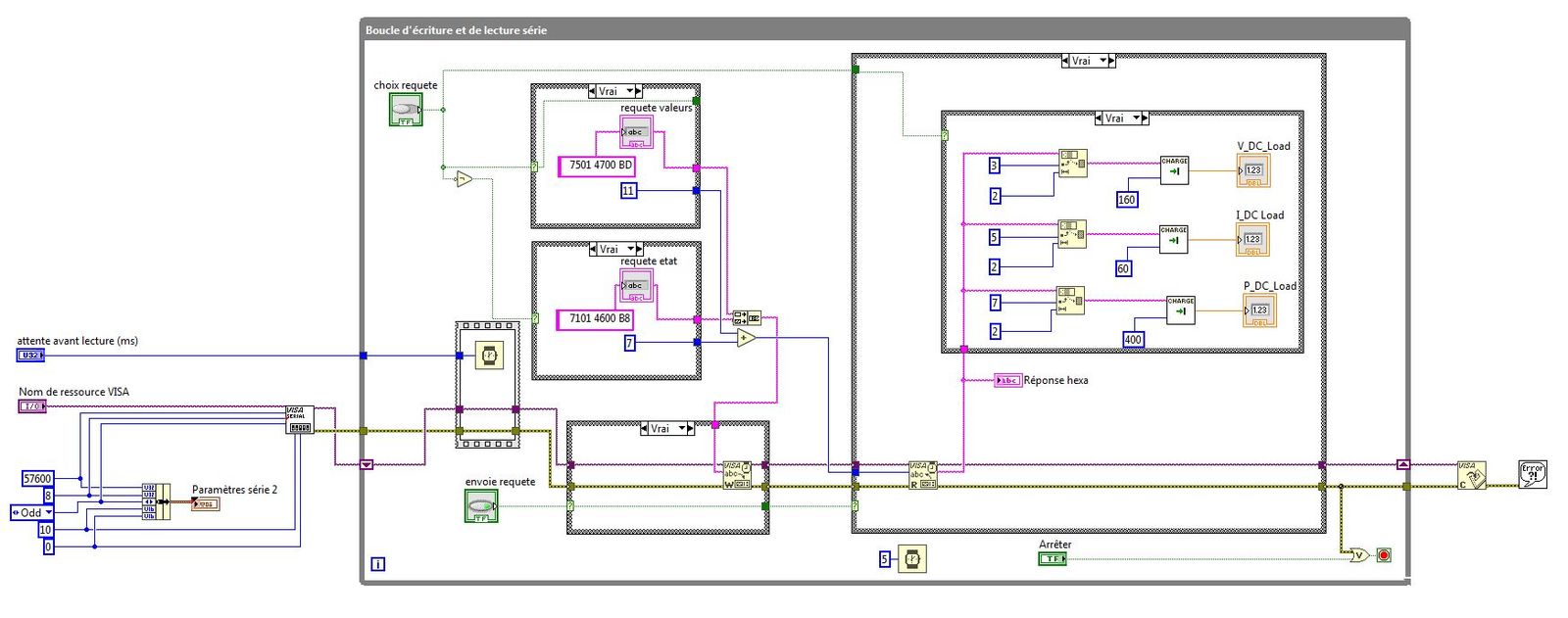Open the Odd parity enum dropdown
Viewport: 1568px width, 618px height.
[32, 512]
